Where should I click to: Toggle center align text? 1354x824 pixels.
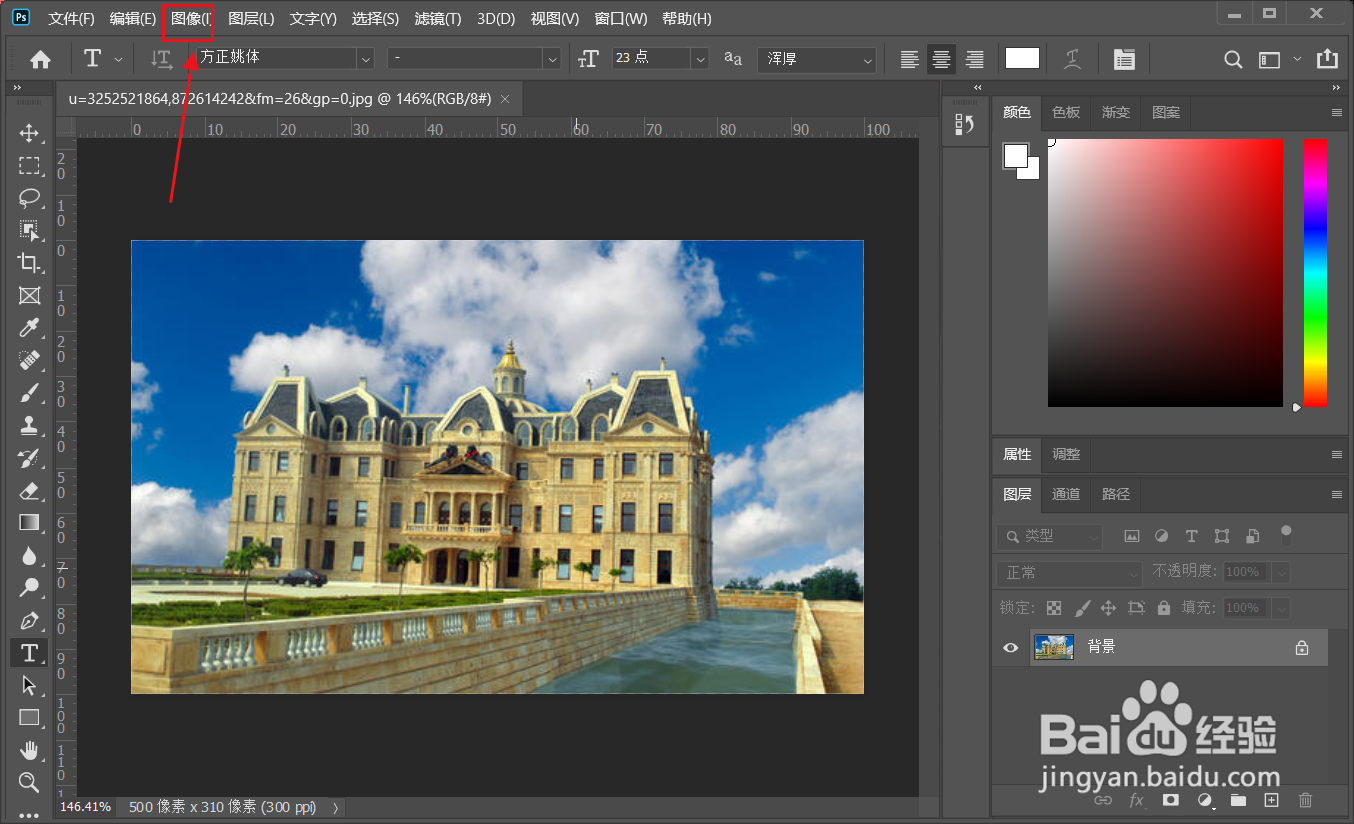(941, 59)
